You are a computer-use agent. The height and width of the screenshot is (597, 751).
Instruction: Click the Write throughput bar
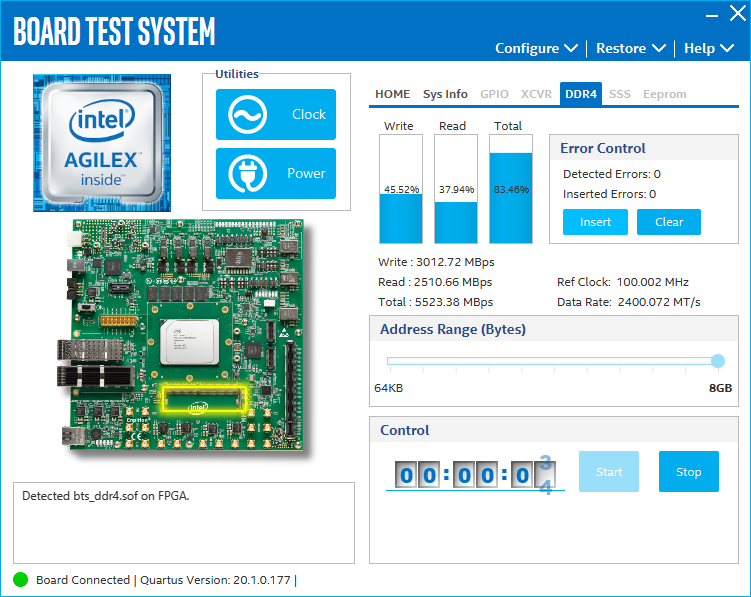(400, 190)
